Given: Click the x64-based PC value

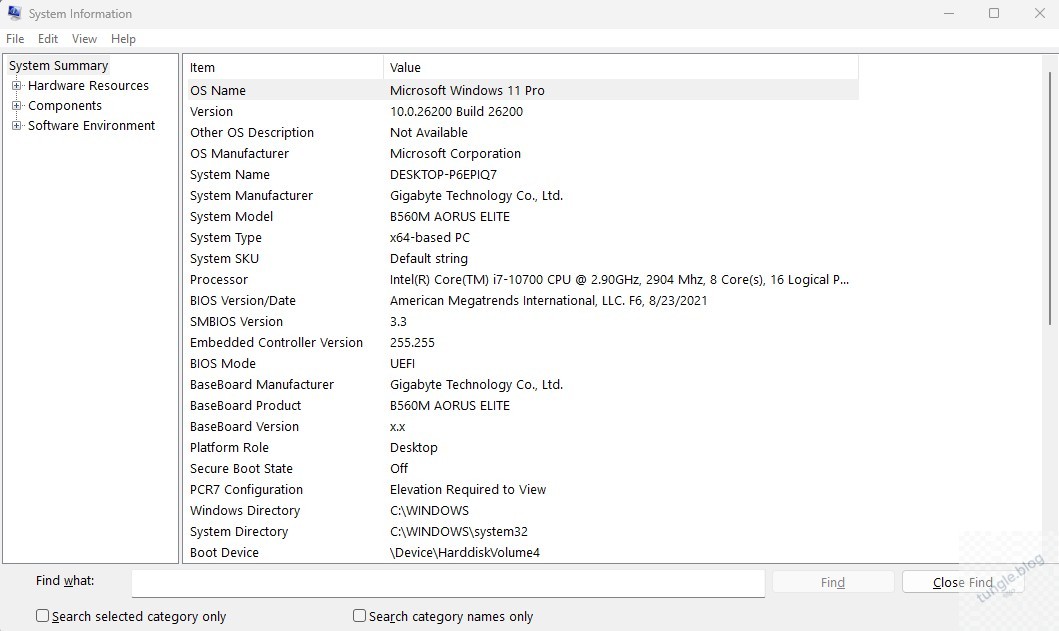Looking at the screenshot, I should click(430, 237).
